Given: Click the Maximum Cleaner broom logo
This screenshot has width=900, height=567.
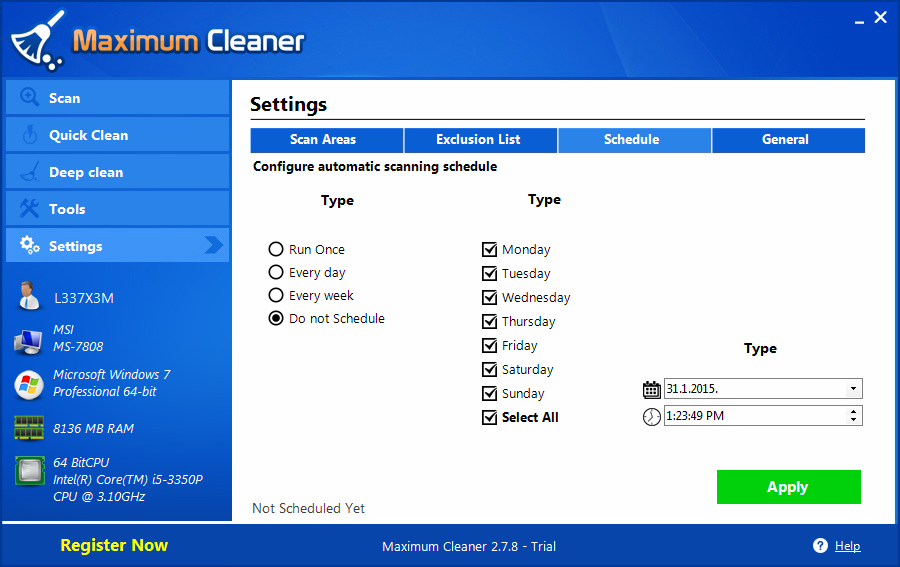Looking at the screenshot, I should click(x=37, y=41).
